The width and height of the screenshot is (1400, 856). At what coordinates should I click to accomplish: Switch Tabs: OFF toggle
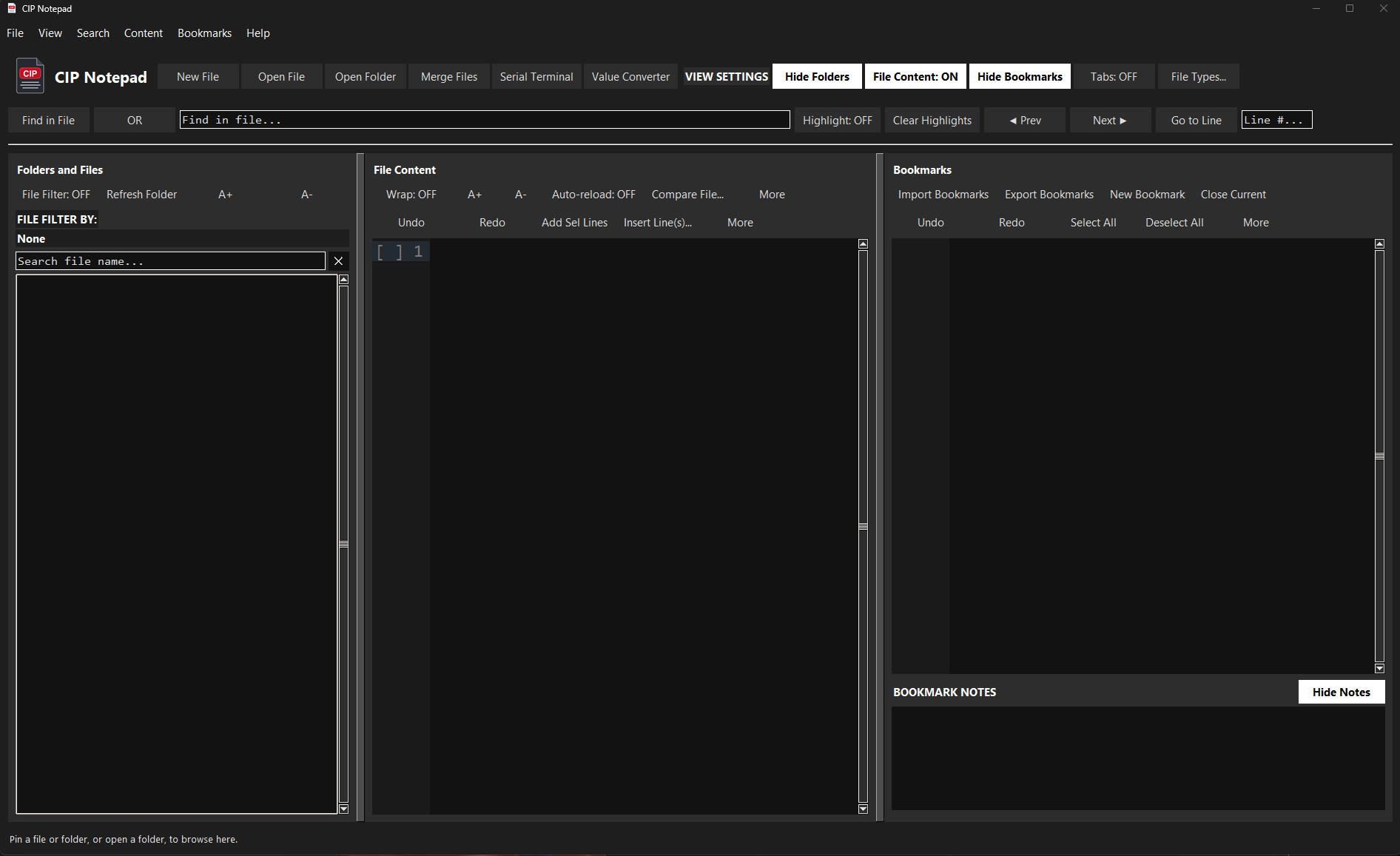tap(1114, 77)
